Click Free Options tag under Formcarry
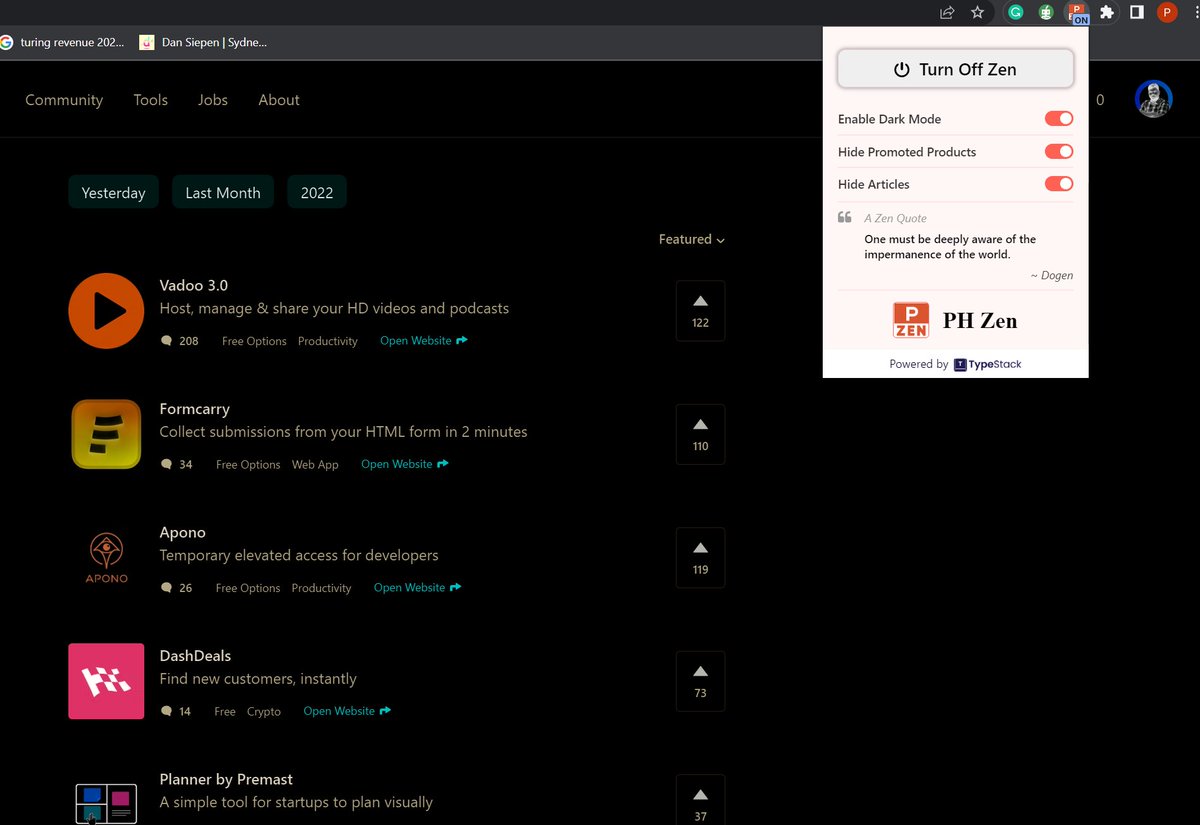Screen dimensions: 1200x825 click(248, 465)
